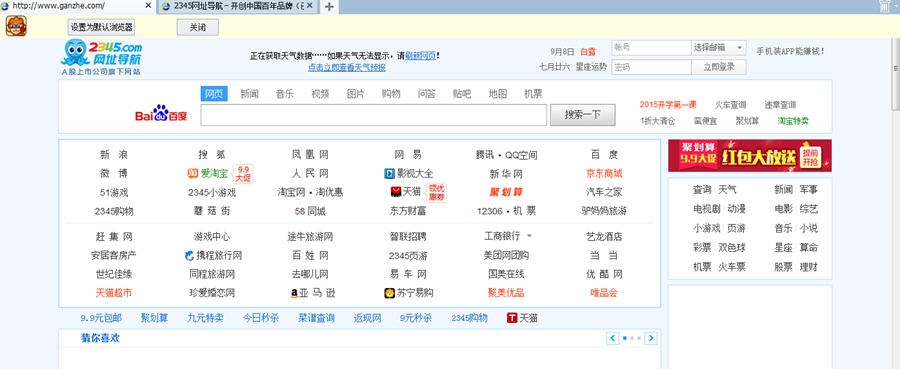Image resolution: width=900 pixels, height=369 pixels.
Task: Click 点击立即查看天气预报 link
Action: [x=347, y=68]
